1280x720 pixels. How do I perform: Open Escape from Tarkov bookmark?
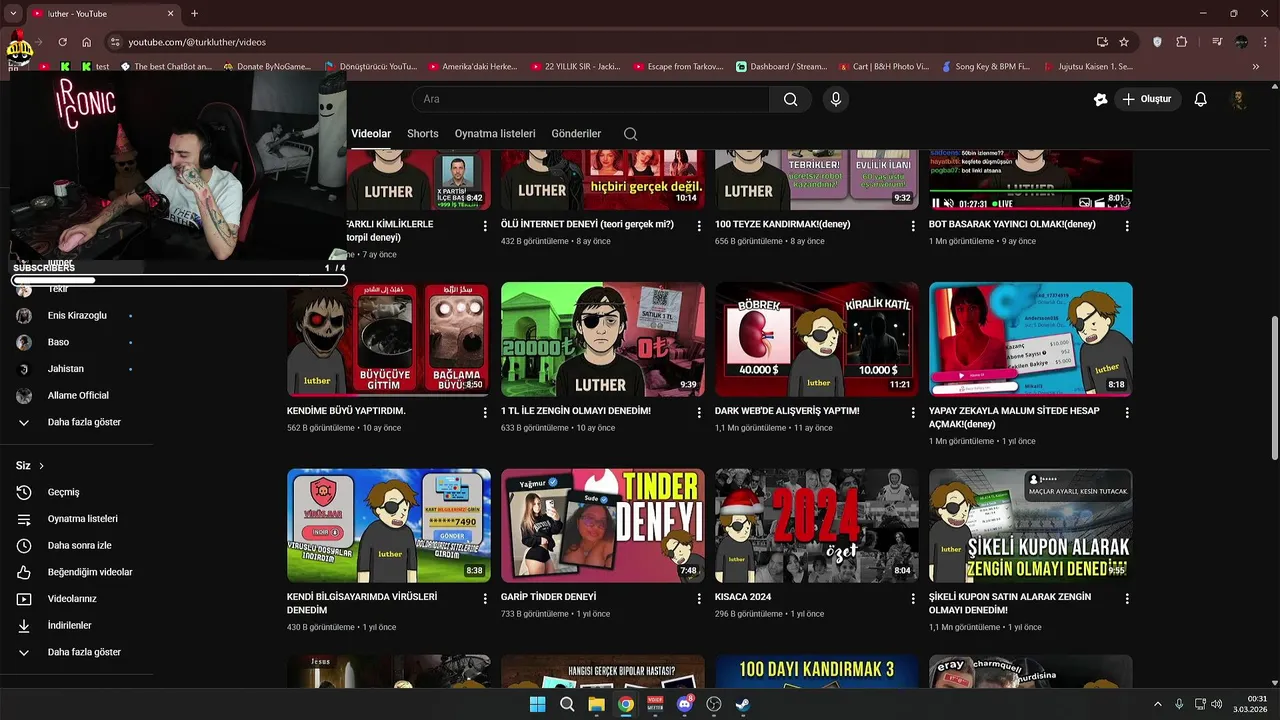pyautogui.click(x=677, y=67)
